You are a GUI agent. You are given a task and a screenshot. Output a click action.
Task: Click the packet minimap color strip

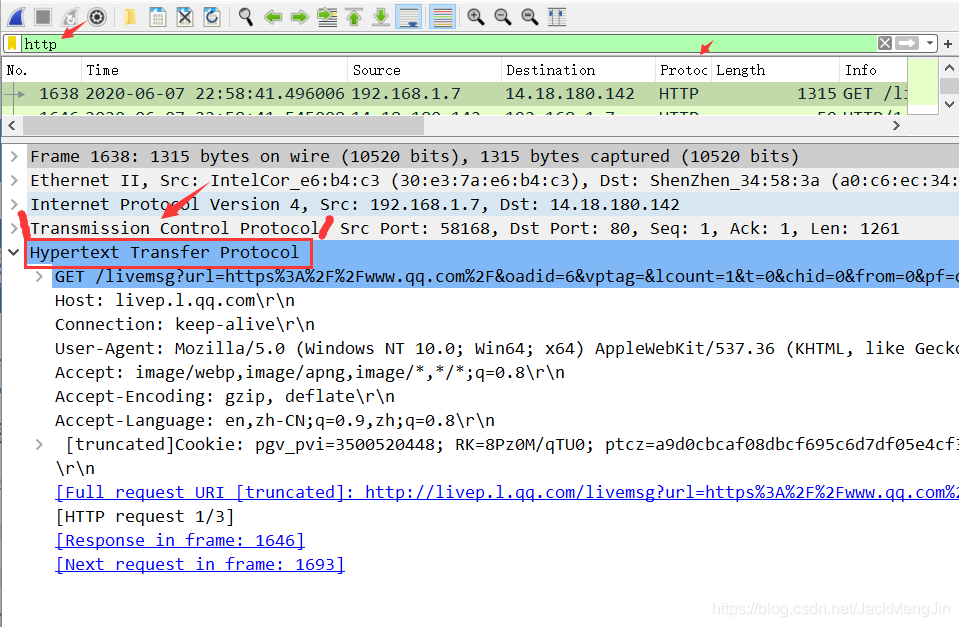pos(923,86)
